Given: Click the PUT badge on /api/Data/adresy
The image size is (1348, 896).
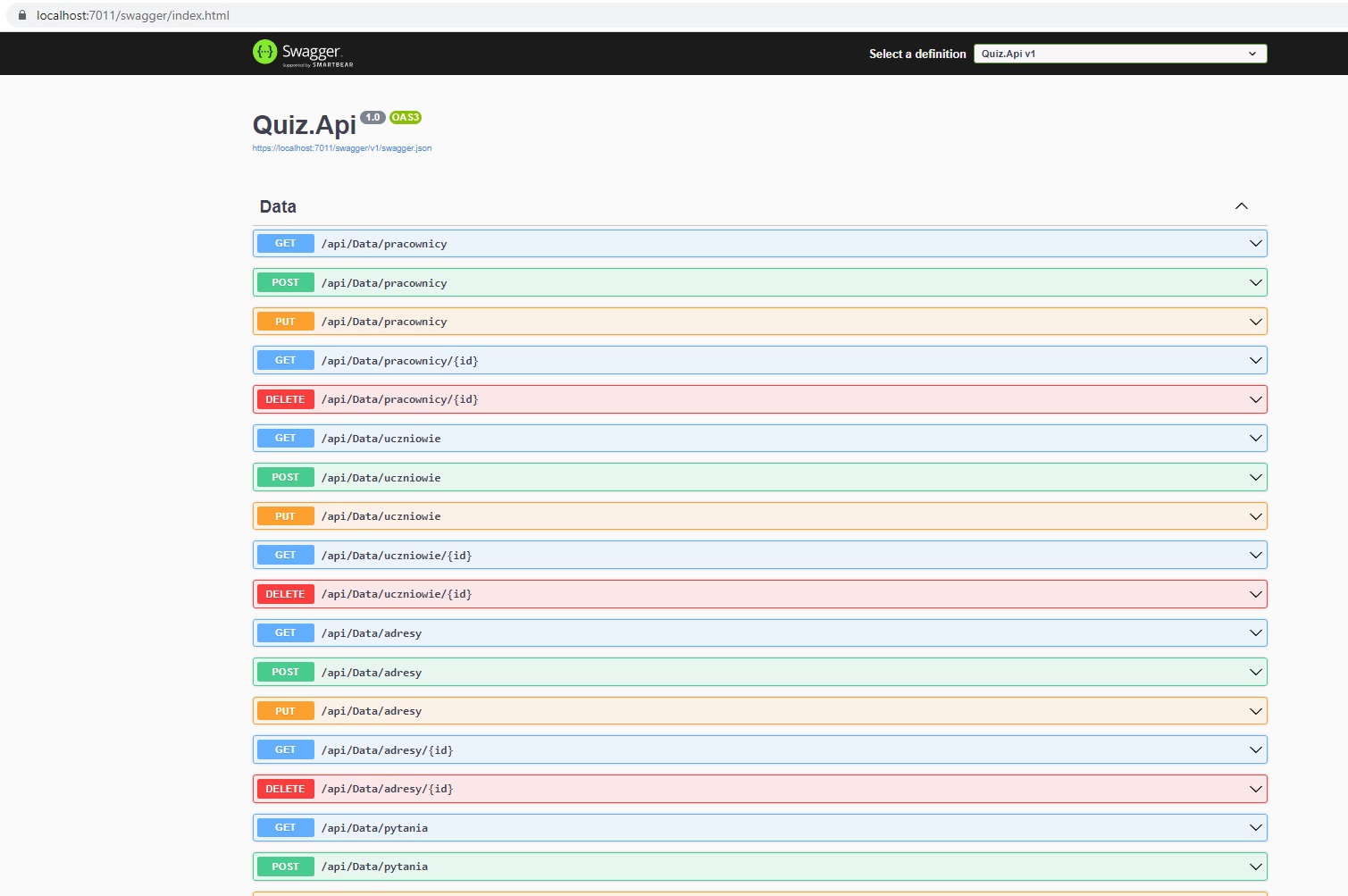Looking at the screenshot, I should click(x=284, y=710).
